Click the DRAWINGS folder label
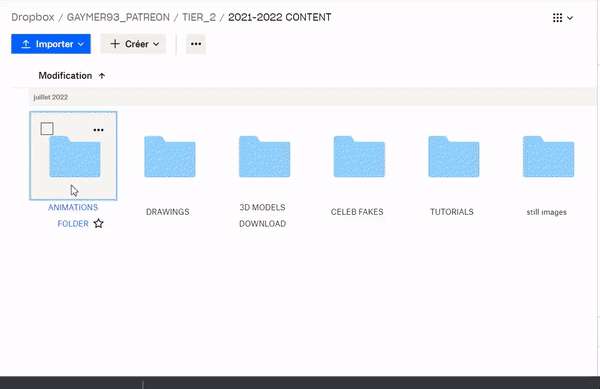The image size is (600, 389). coord(168,212)
